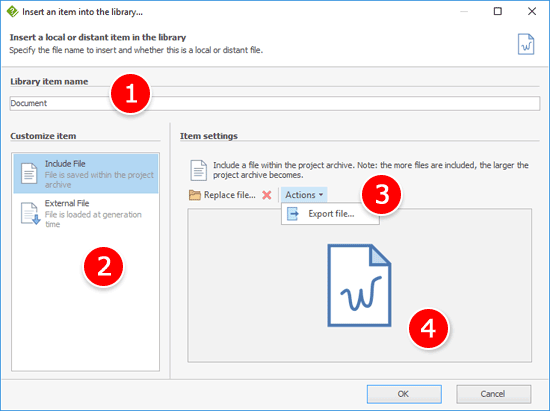
Task: Confirm with the OK button
Action: click(404, 394)
